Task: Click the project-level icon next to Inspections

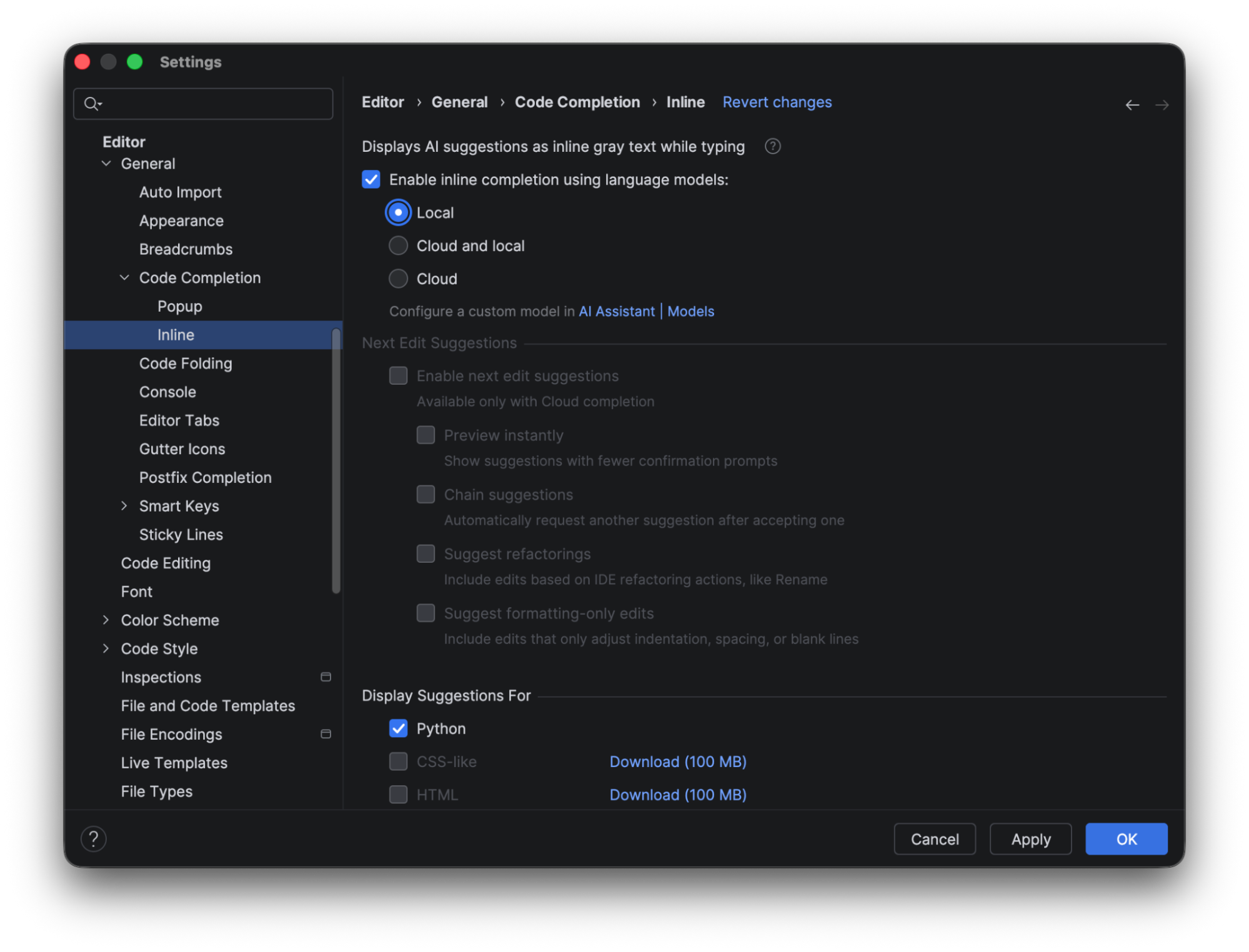Action: (326, 677)
